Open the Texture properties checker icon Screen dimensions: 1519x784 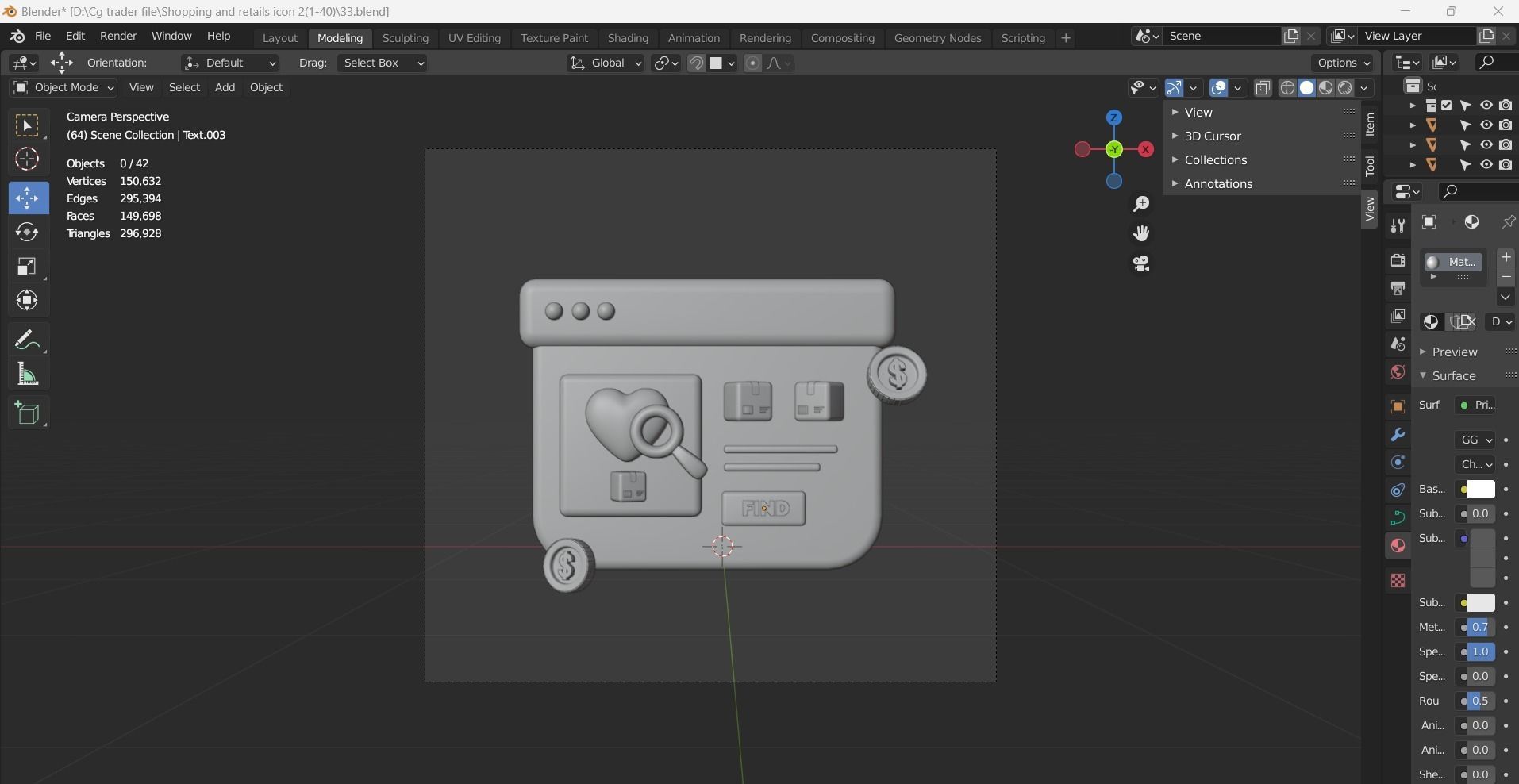point(1398,581)
